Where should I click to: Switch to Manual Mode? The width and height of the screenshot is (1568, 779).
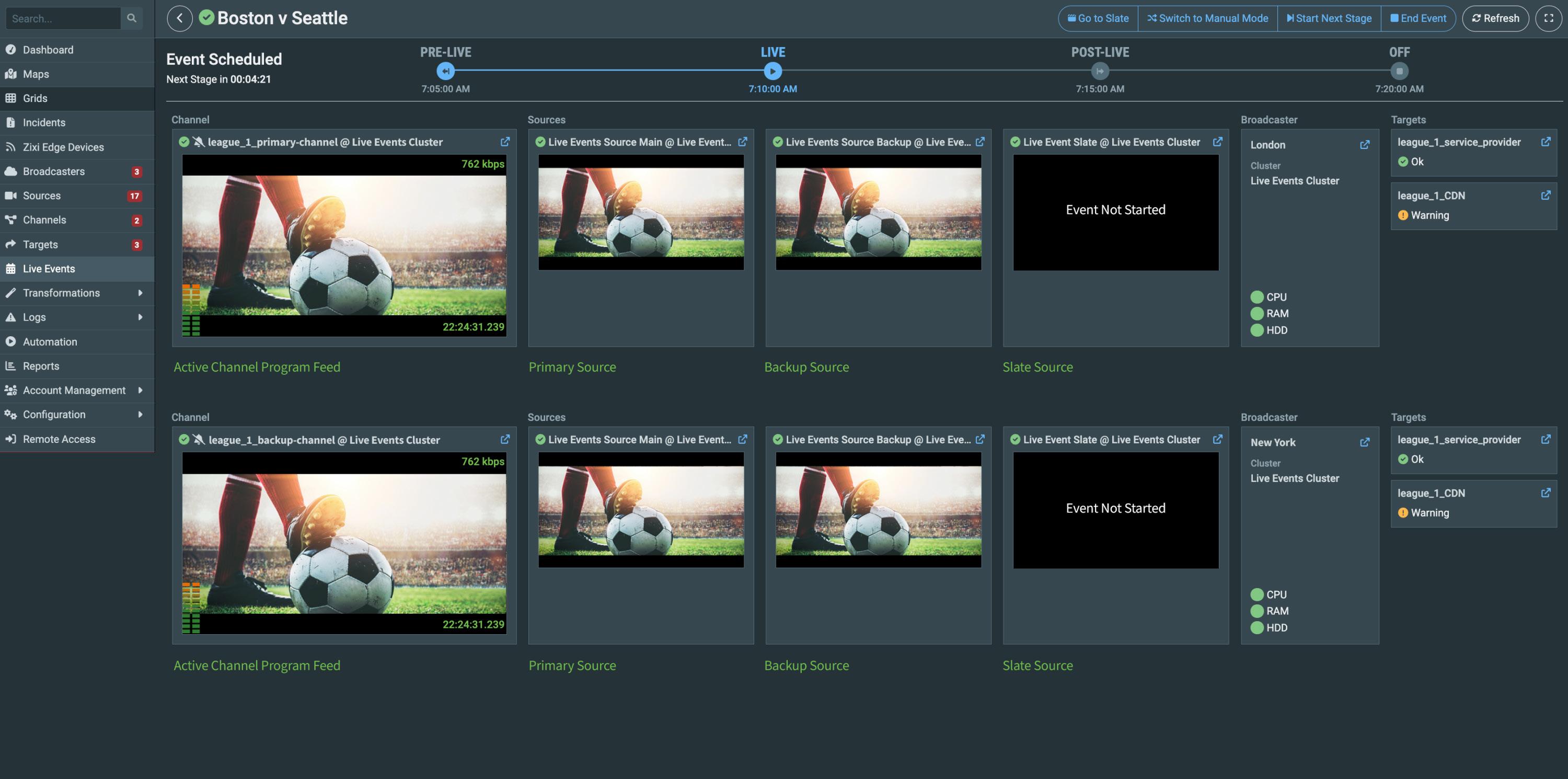[1208, 18]
